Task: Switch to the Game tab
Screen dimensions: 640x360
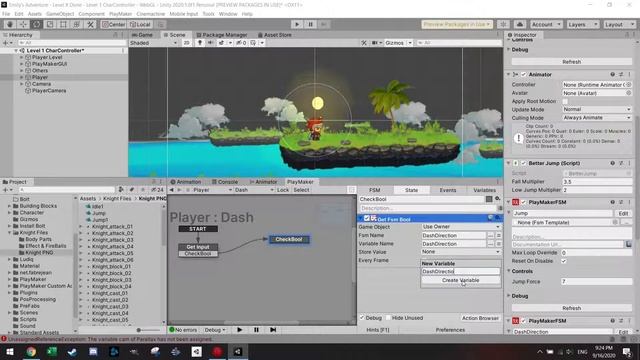Action: [143, 35]
